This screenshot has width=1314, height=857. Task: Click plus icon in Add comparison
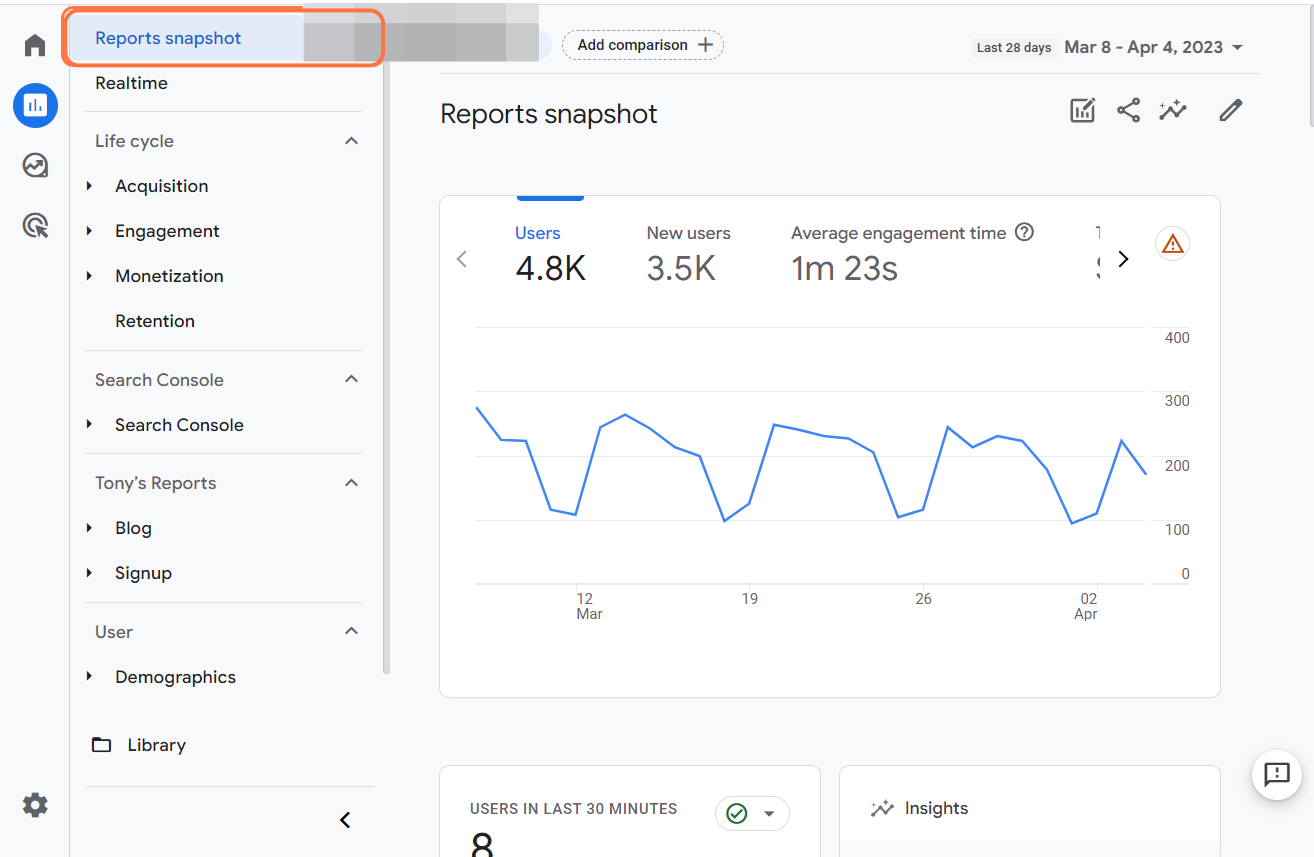pos(705,45)
